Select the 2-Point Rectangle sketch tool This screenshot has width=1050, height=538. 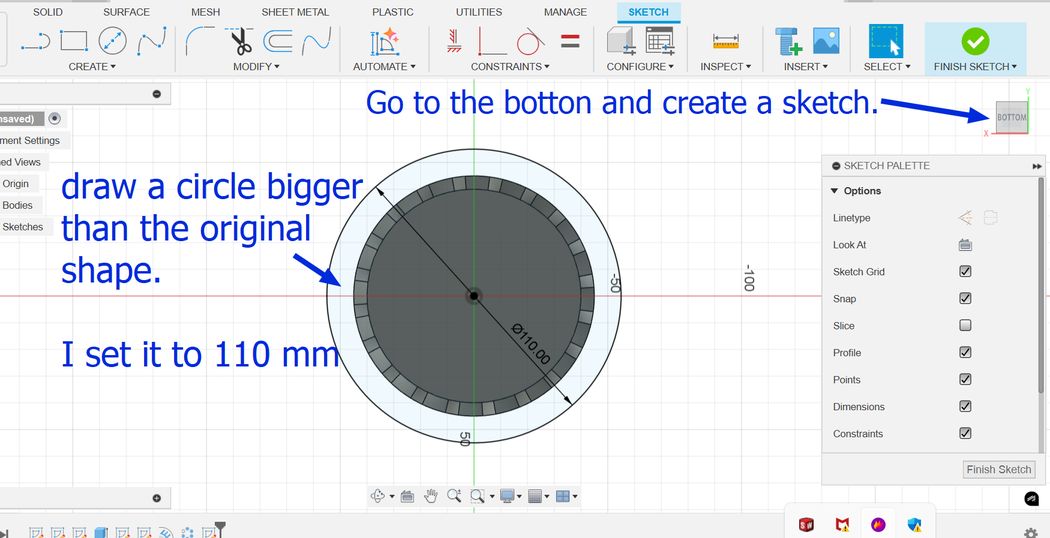pos(74,41)
